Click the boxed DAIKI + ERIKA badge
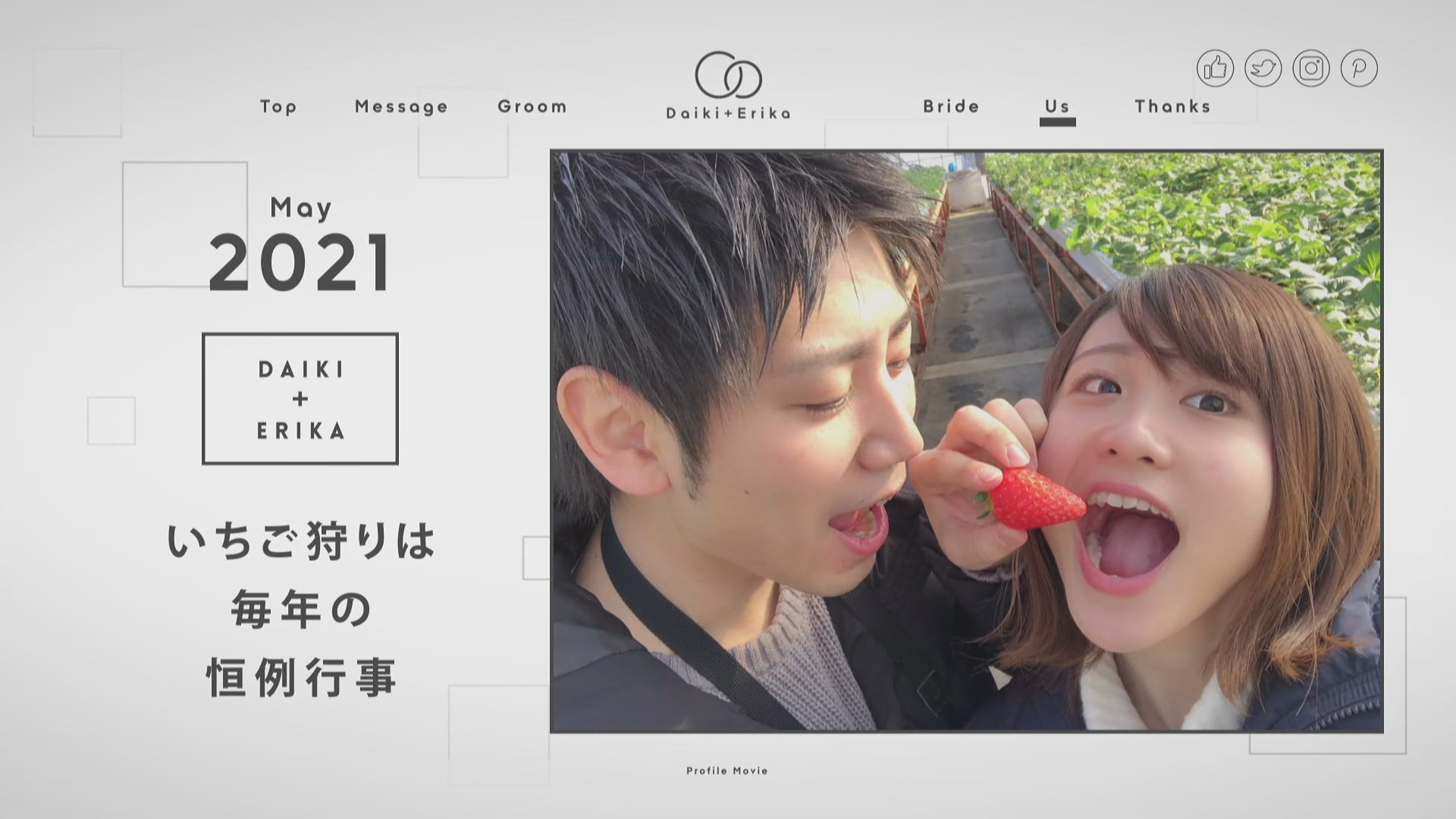 pyautogui.click(x=300, y=398)
